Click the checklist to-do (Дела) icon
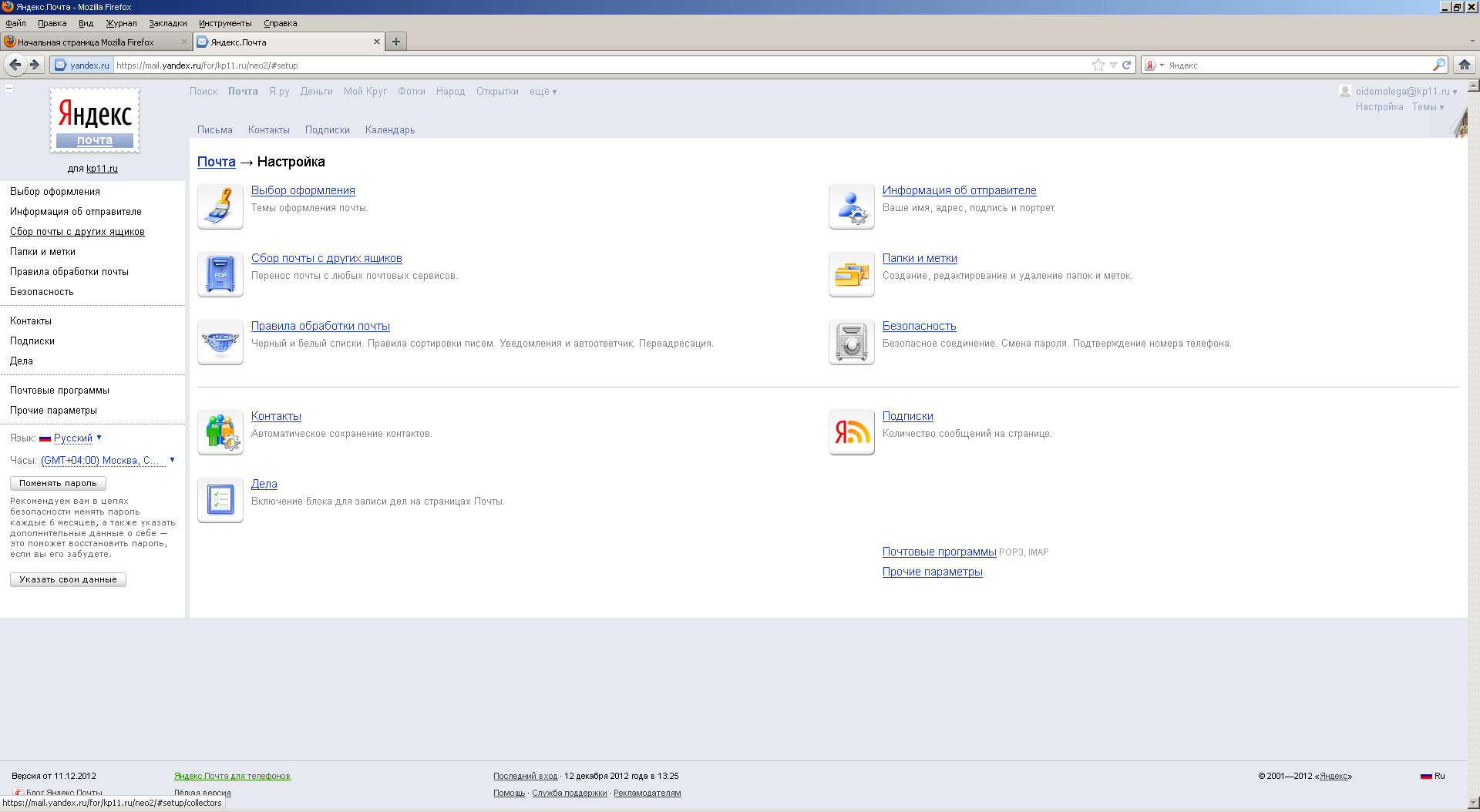1480x812 pixels. (x=220, y=500)
